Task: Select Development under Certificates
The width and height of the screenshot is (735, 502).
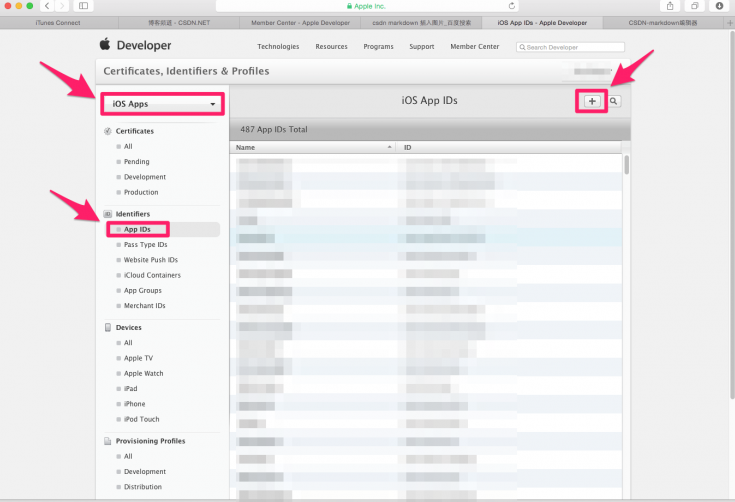Action: pos(145,177)
